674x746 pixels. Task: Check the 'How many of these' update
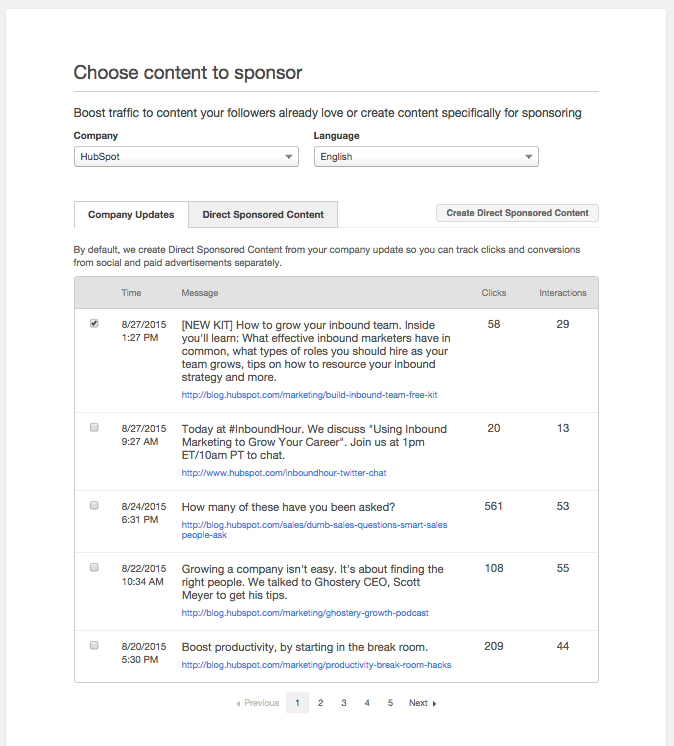[x=95, y=505]
